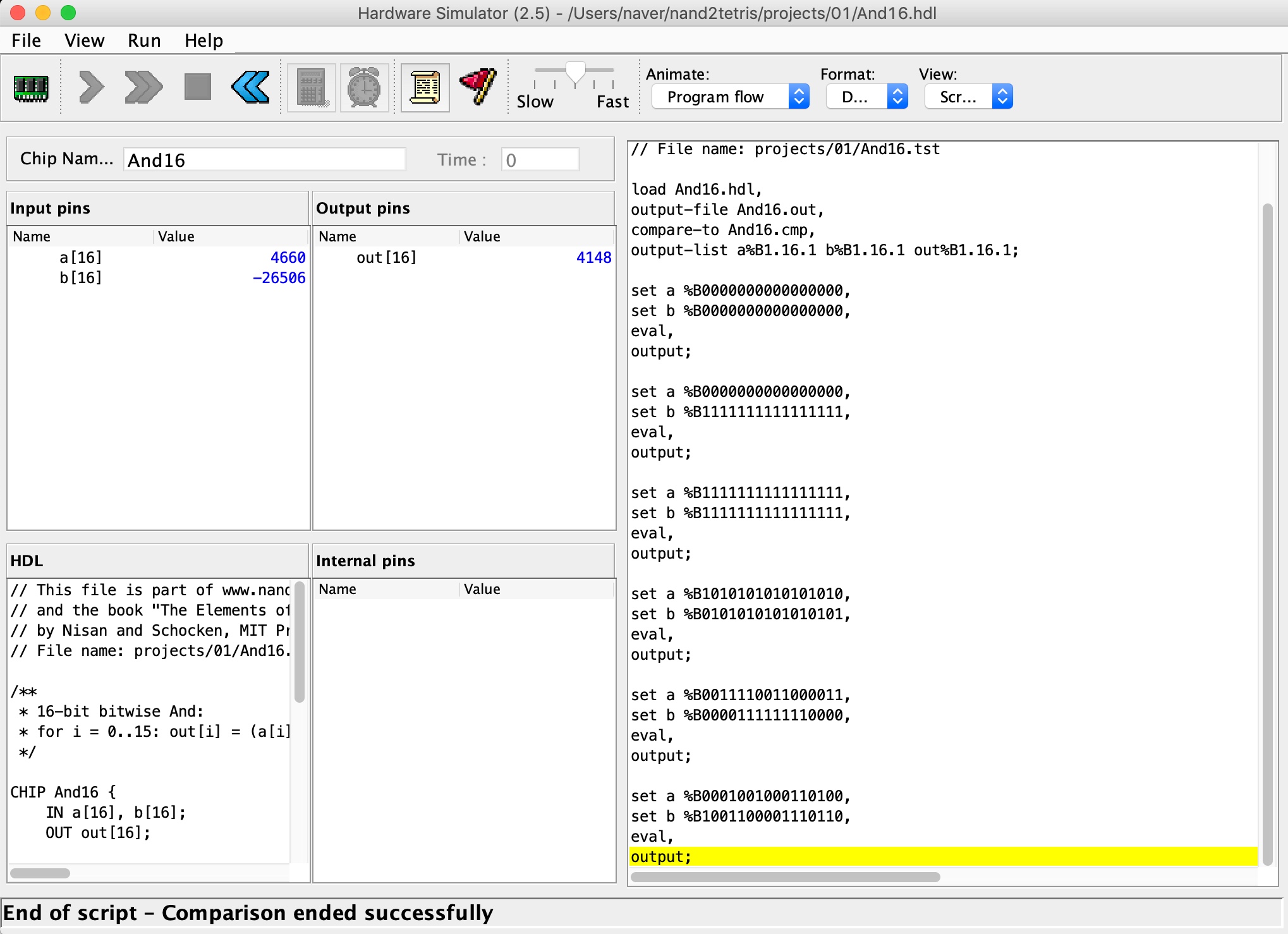Image resolution: width=1288 pixels, height=934 pixels.
Task: Click the Chip Name field containing And16
Action: [265, 160]
